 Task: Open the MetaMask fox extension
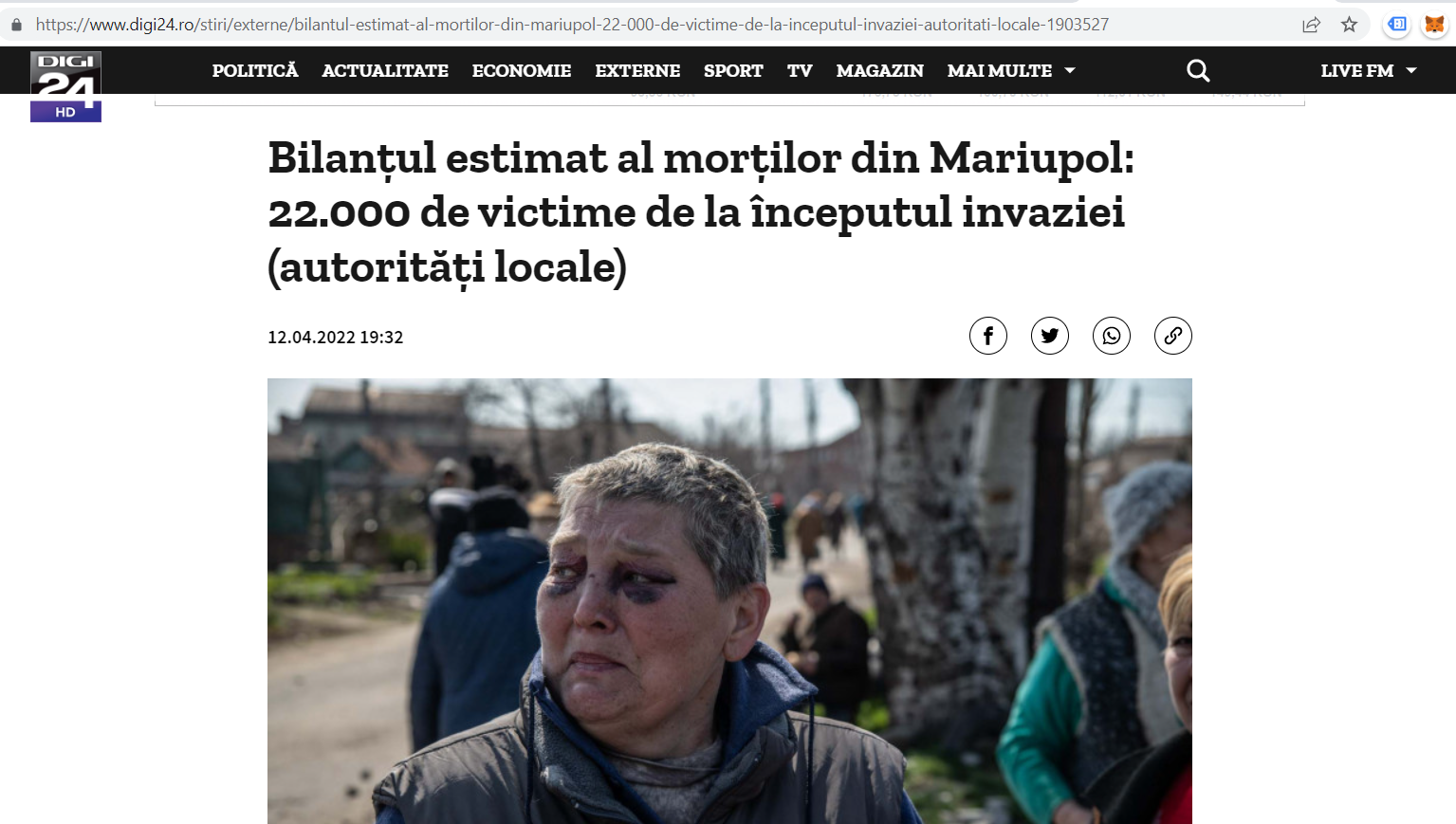(x=1434, y=25)
